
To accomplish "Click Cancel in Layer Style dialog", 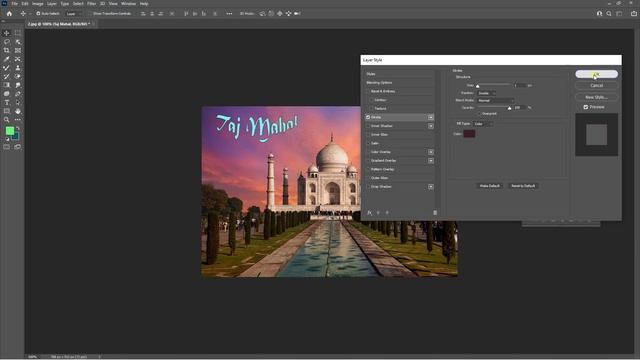I will pyautogui.click(x=596, y=85).
